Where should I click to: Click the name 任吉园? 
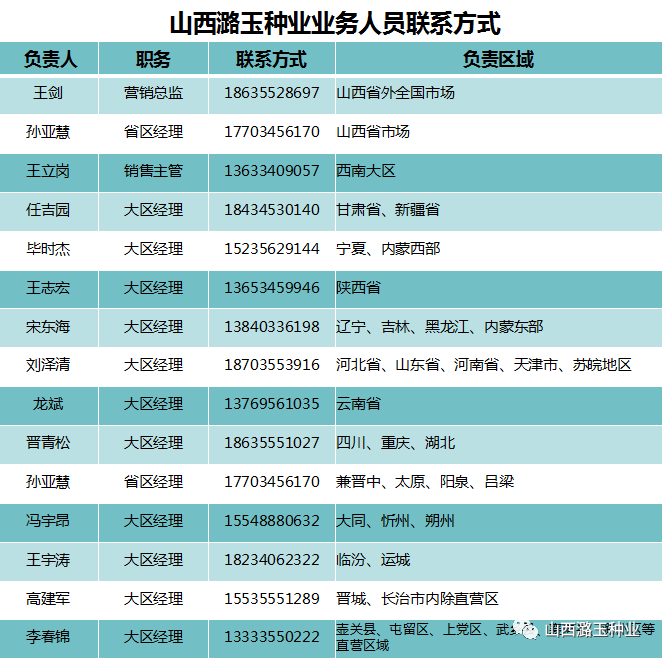point(48,209)
